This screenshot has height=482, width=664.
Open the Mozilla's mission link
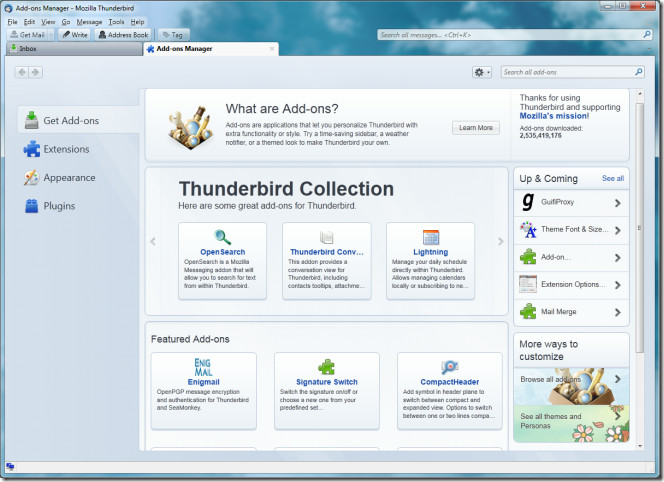pos(554,116)
